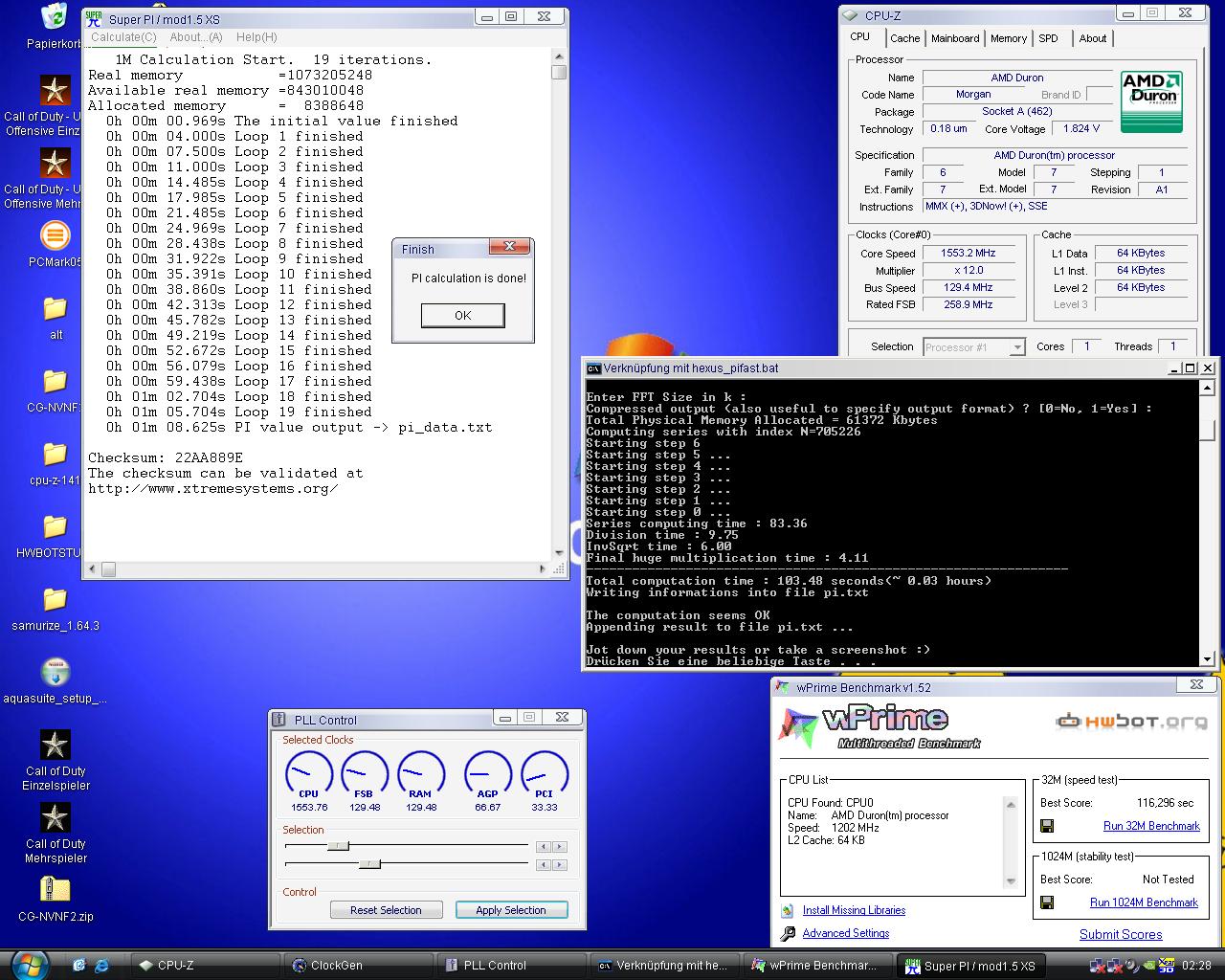This screenshot has width=1225, height=980.
Task: Select the Call of Duty Einzelspieler shortcut
Action: (x=55, y=745)
